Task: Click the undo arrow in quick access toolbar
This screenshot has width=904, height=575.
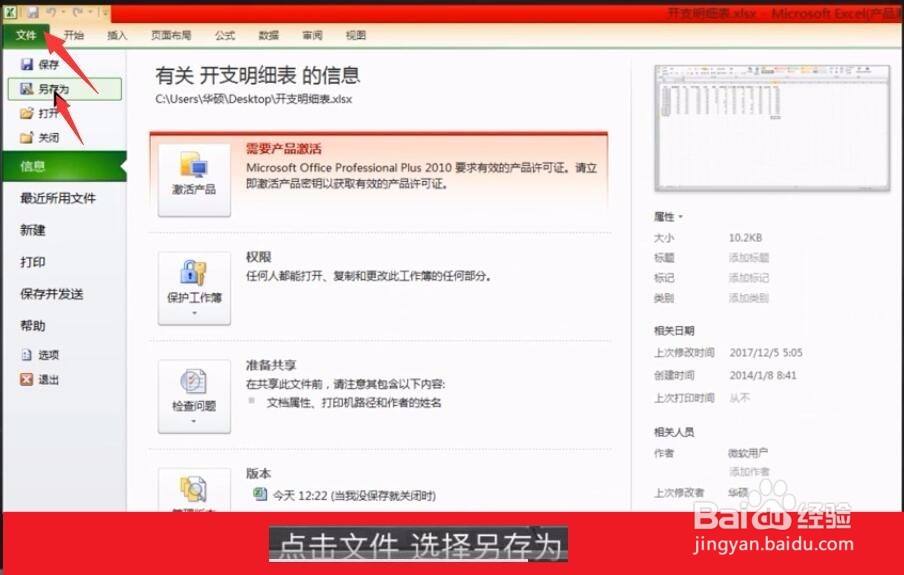Action: tap(51, 12)
